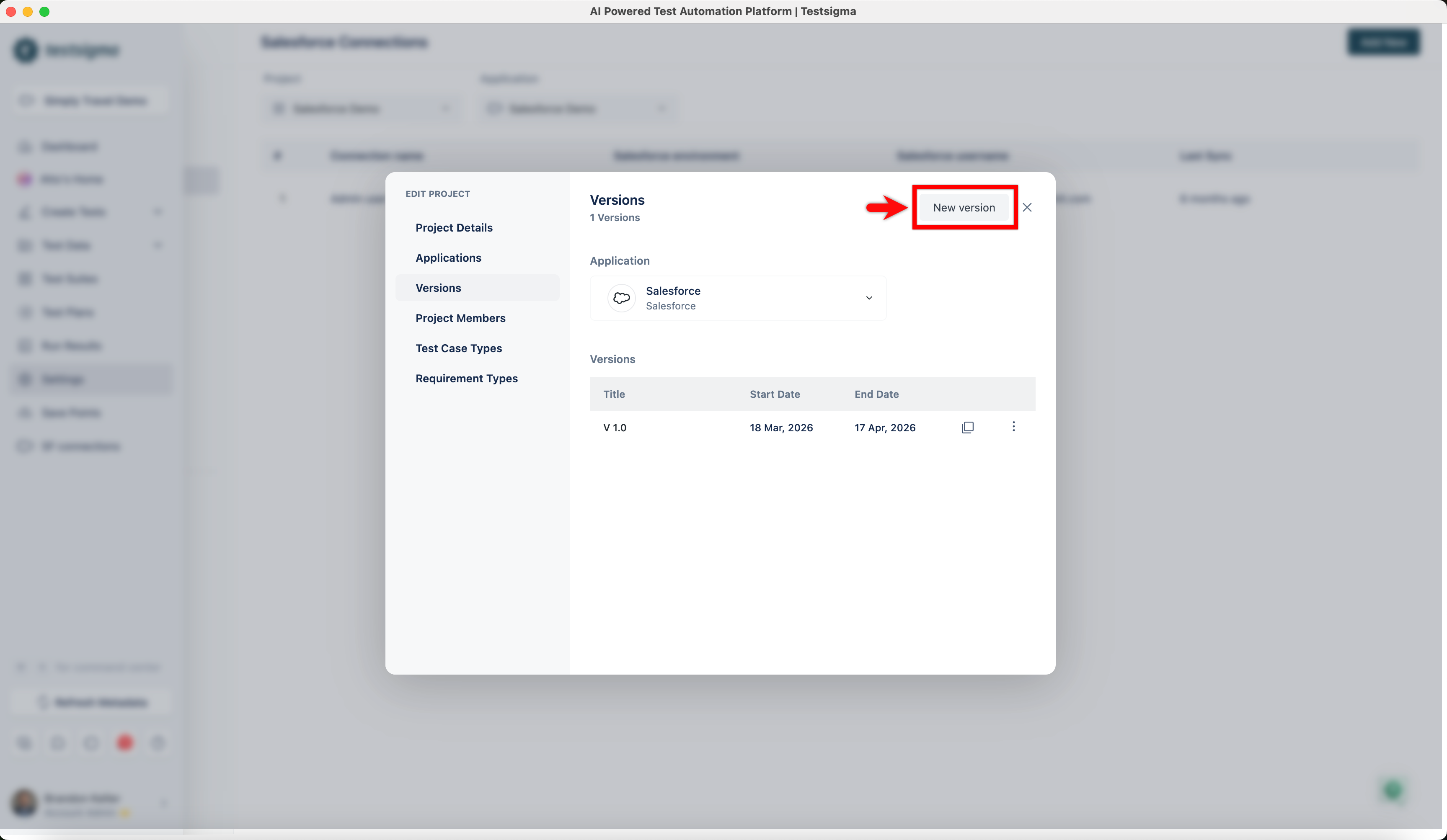Open Requirement Types section

[466, 379]
